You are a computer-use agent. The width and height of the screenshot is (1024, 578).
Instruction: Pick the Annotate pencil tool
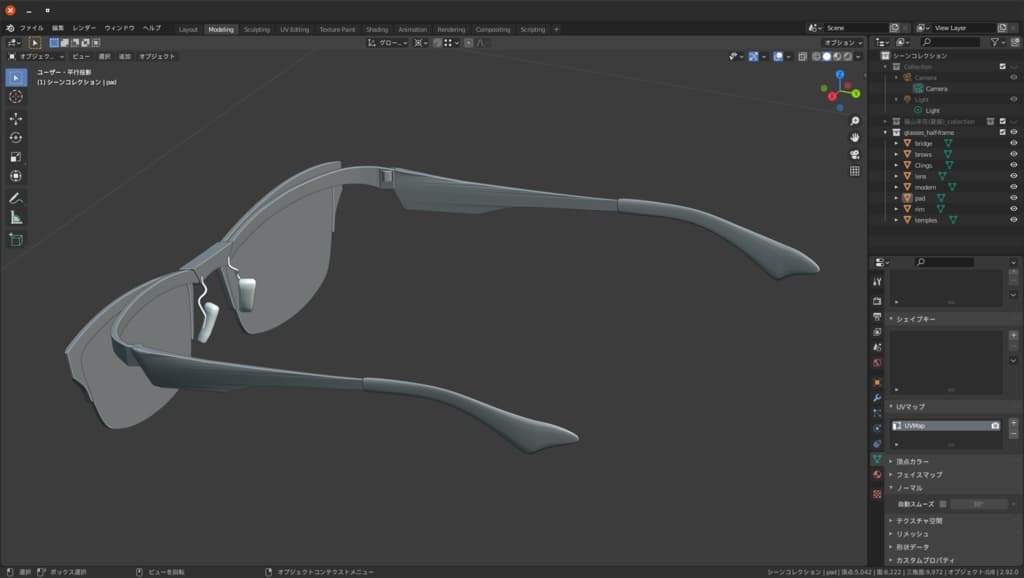coord(16,198)
